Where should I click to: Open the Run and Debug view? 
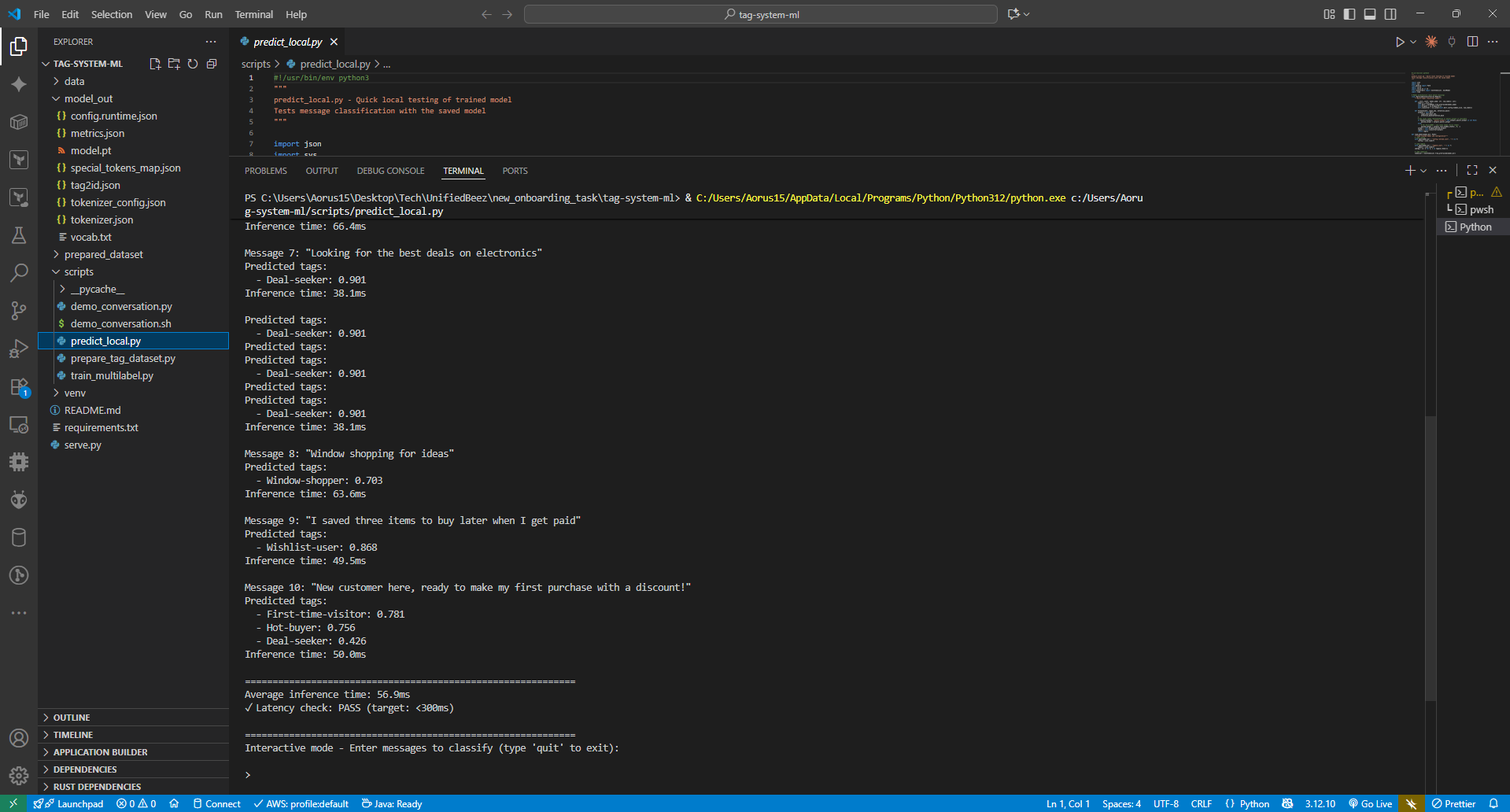click(19, 349)
